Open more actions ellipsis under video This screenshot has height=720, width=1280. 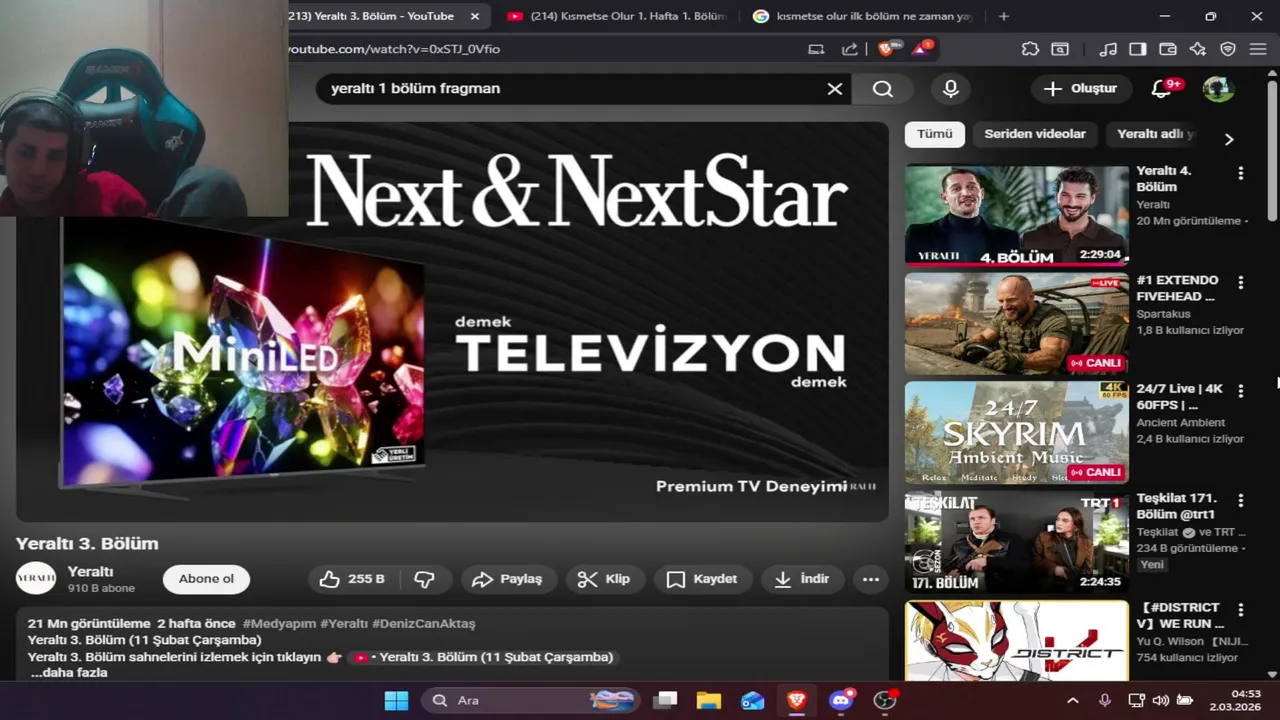click(871, 579)
